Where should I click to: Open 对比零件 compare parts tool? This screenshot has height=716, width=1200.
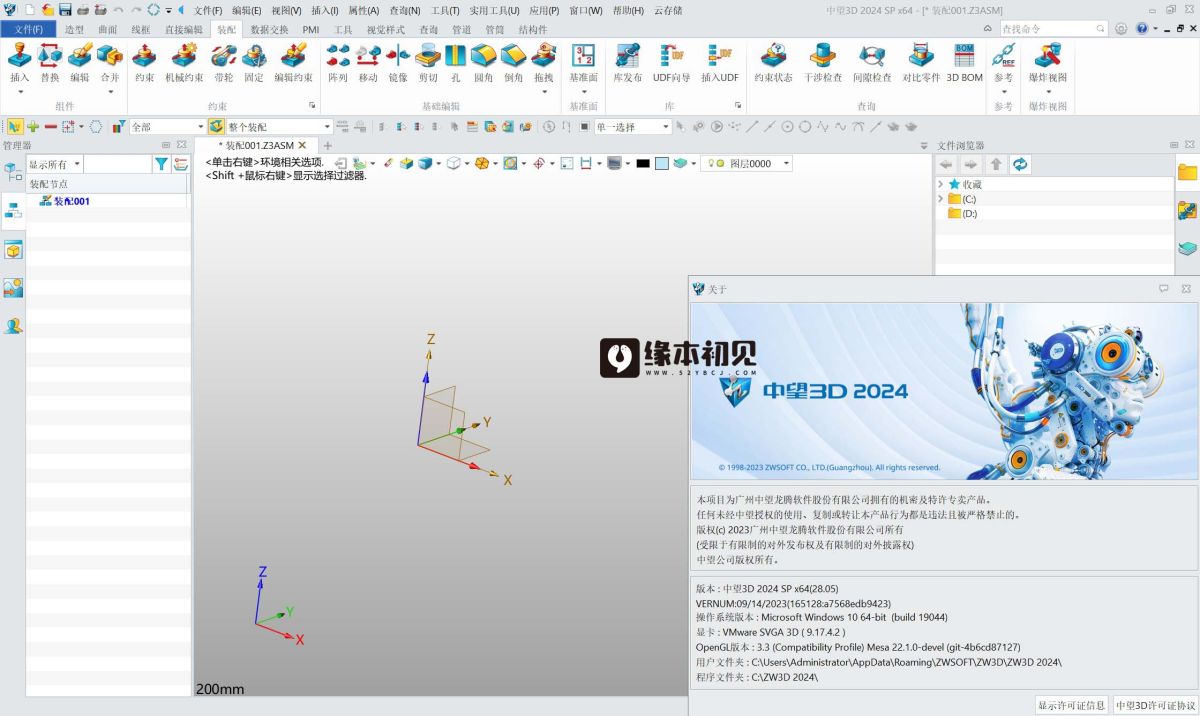[921, 55]
